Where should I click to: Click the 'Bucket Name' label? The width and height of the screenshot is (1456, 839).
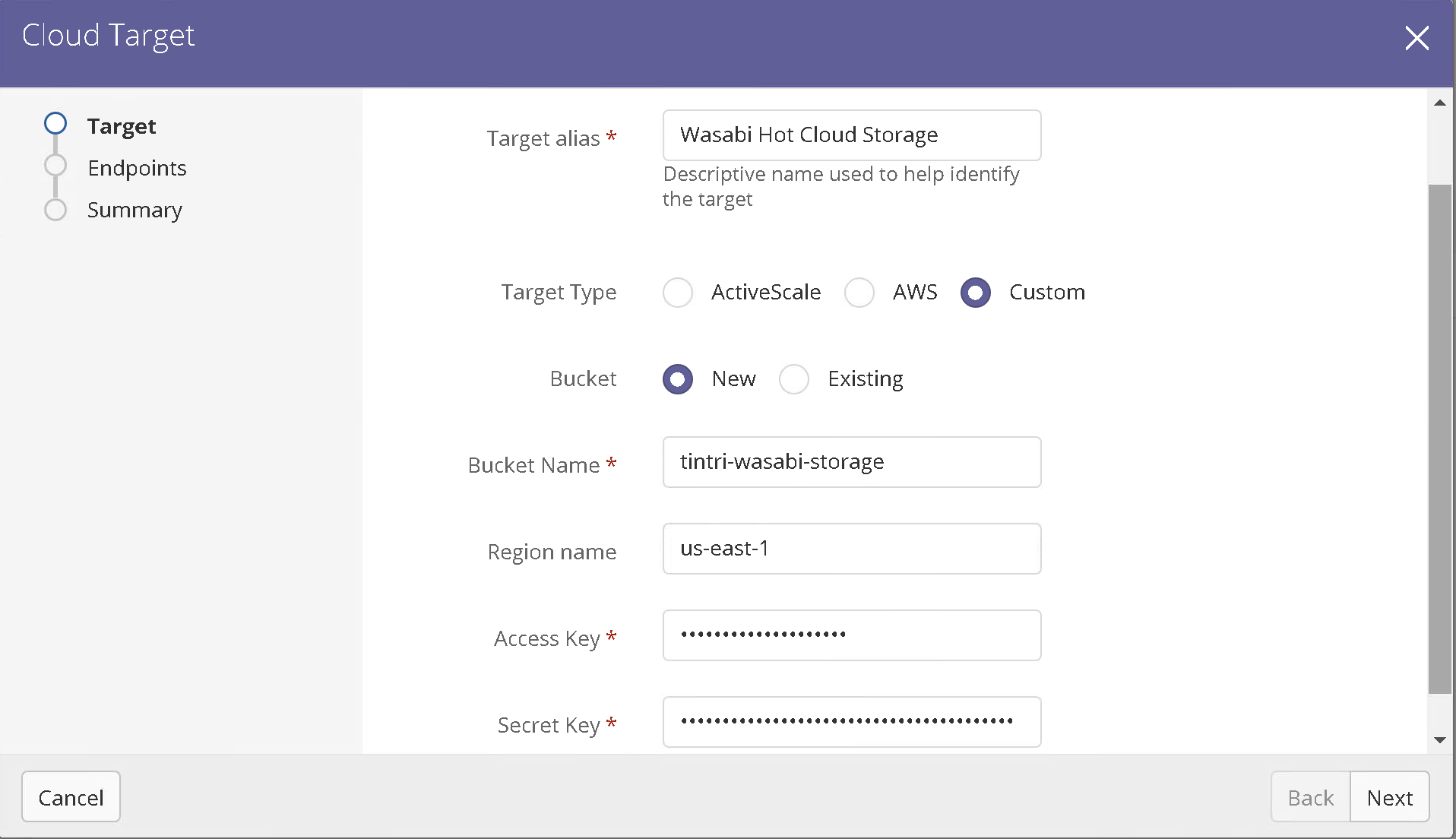(533, 465)
